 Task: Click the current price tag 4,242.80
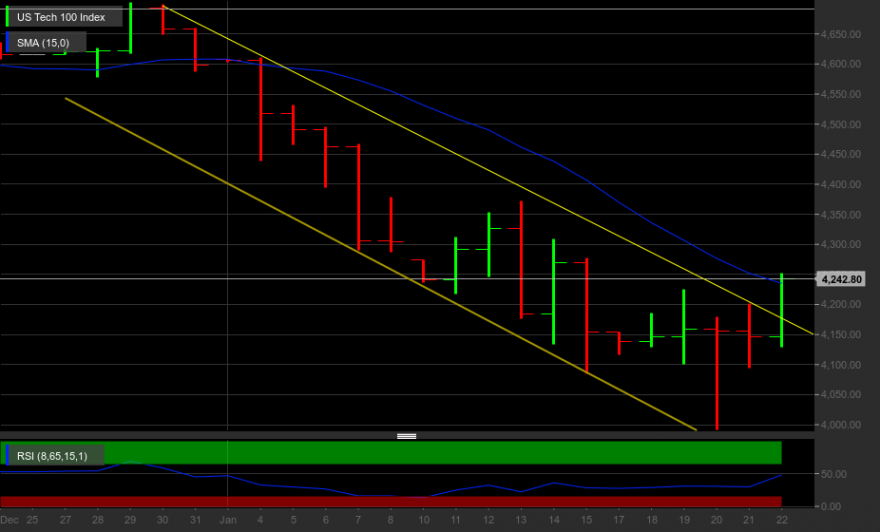coord(841,279)
